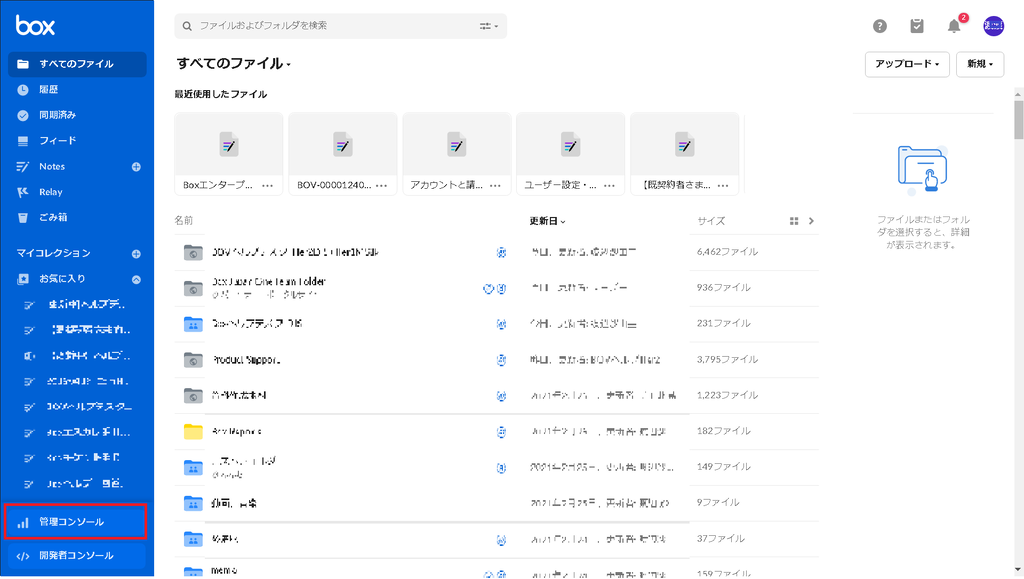
Task: Click the user account avatar
Action: pos(993,26)
